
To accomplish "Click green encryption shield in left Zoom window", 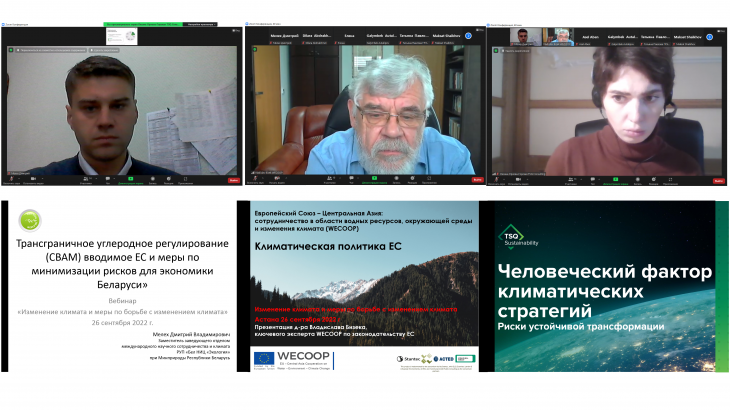I will [x=11, y=50].
